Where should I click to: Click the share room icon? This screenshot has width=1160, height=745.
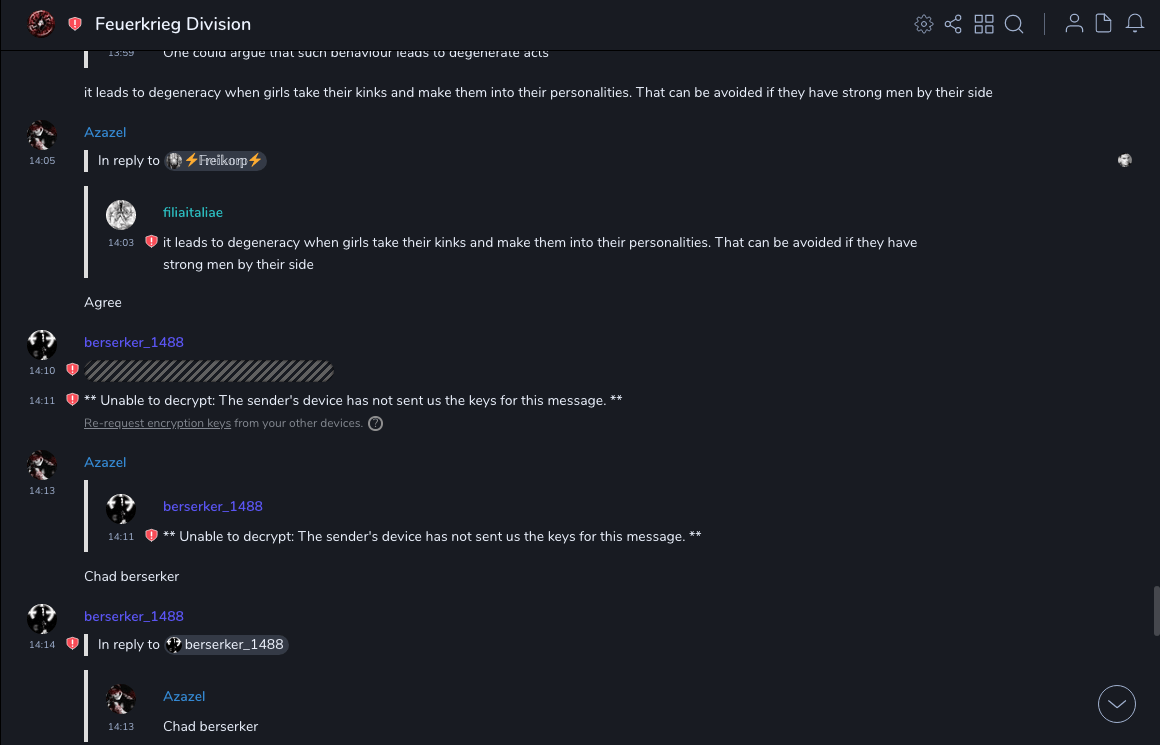pos(953,24)
